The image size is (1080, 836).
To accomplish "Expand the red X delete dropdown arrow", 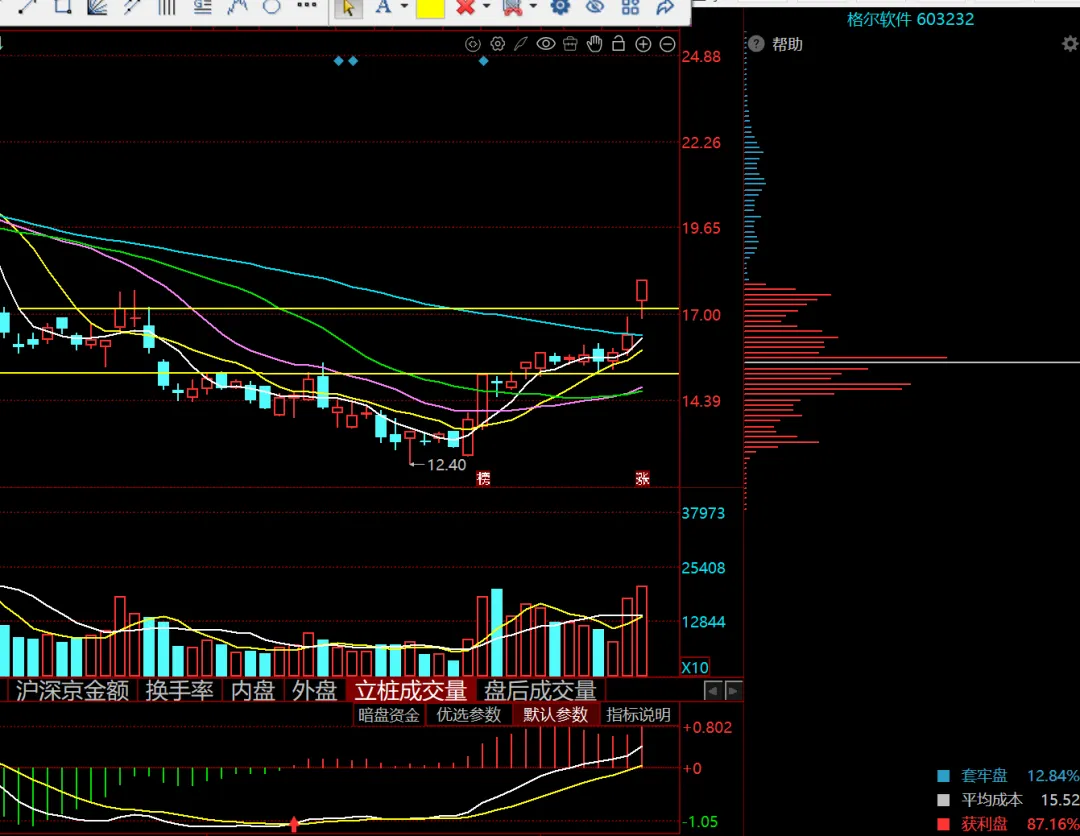I will [x=486, y=7].
